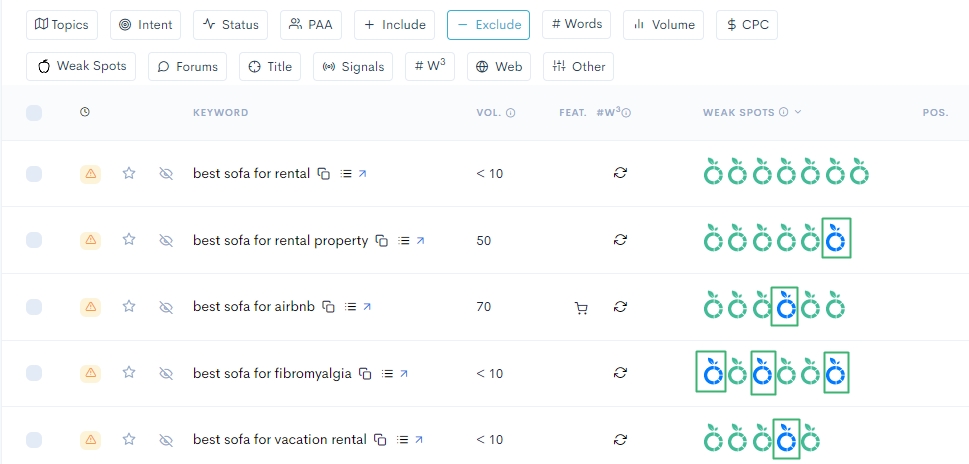Open the Forums filter
Image resolution: width=969 pixels, height=464 pixels.
tap(188, 67)
